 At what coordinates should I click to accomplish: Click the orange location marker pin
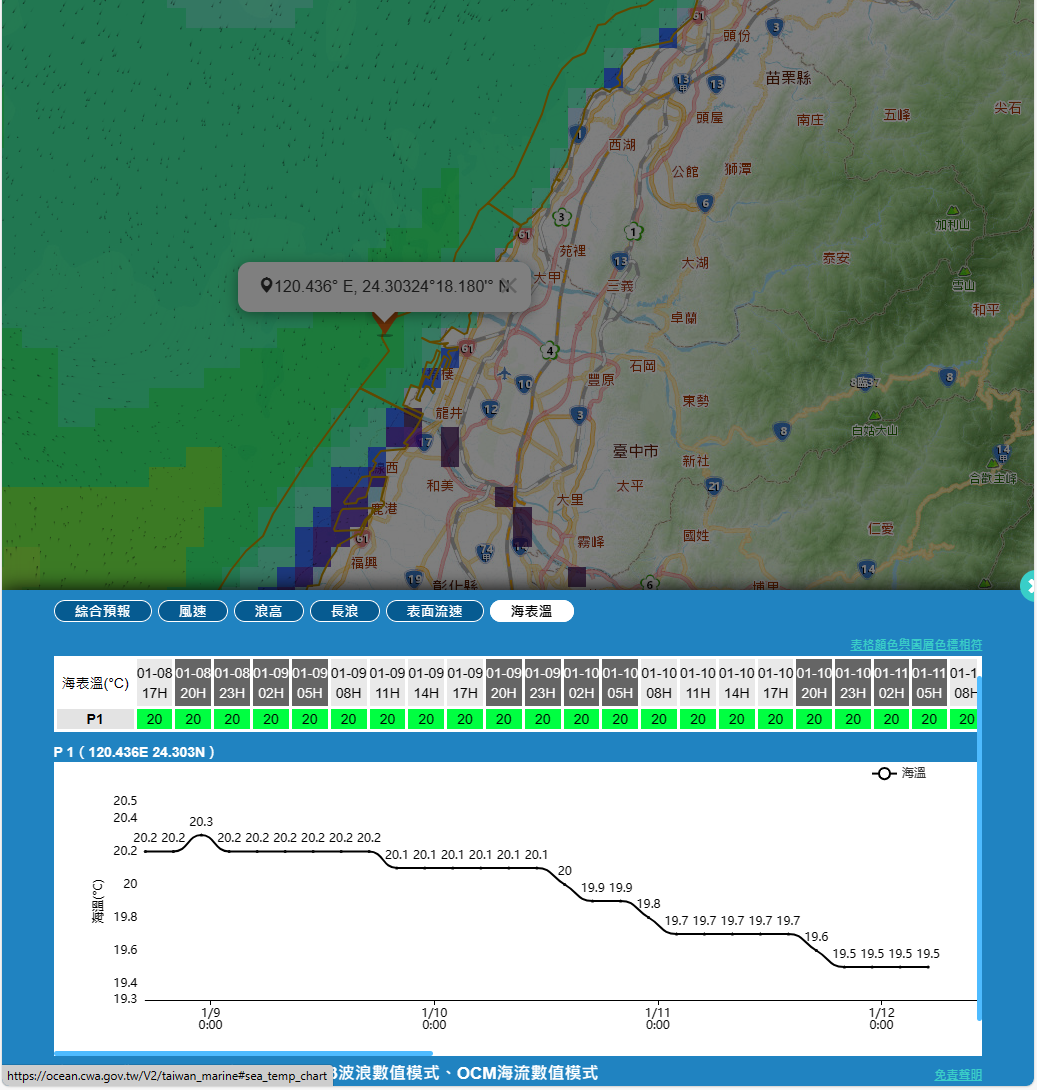[x=384, y=321]
